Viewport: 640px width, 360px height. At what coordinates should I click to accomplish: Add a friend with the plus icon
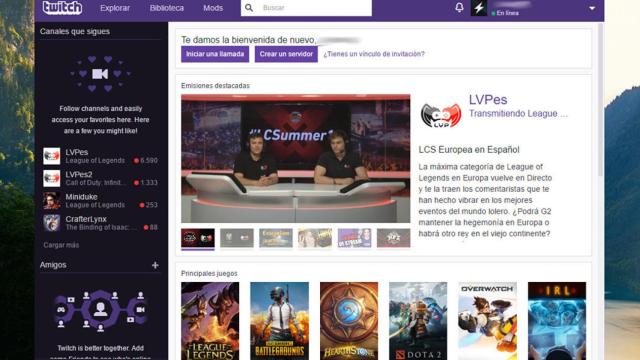155,265
